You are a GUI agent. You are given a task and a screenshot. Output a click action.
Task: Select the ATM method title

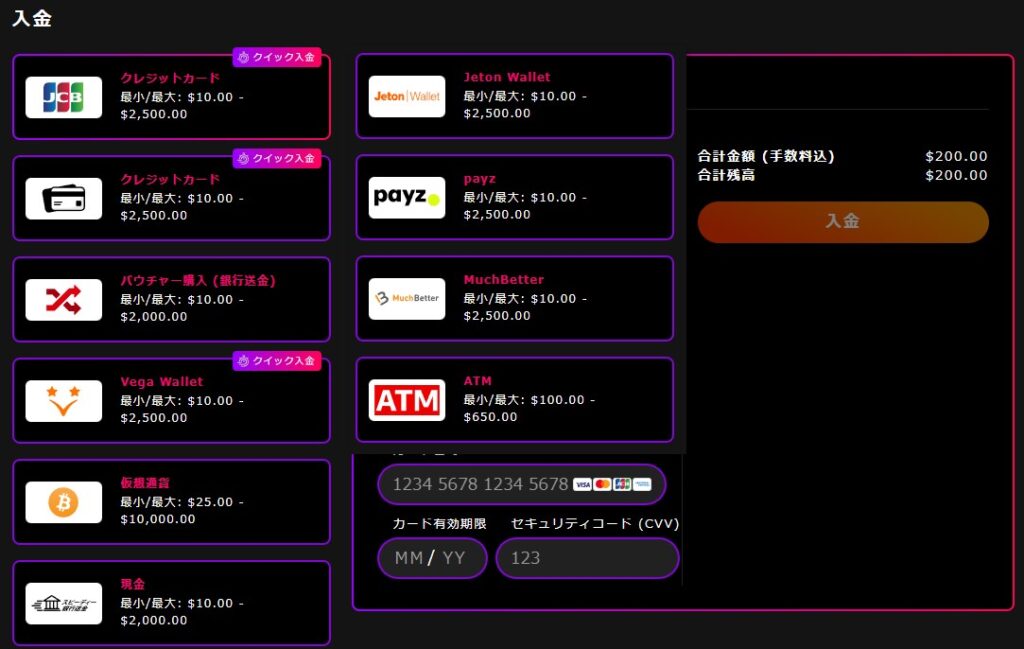477,381
